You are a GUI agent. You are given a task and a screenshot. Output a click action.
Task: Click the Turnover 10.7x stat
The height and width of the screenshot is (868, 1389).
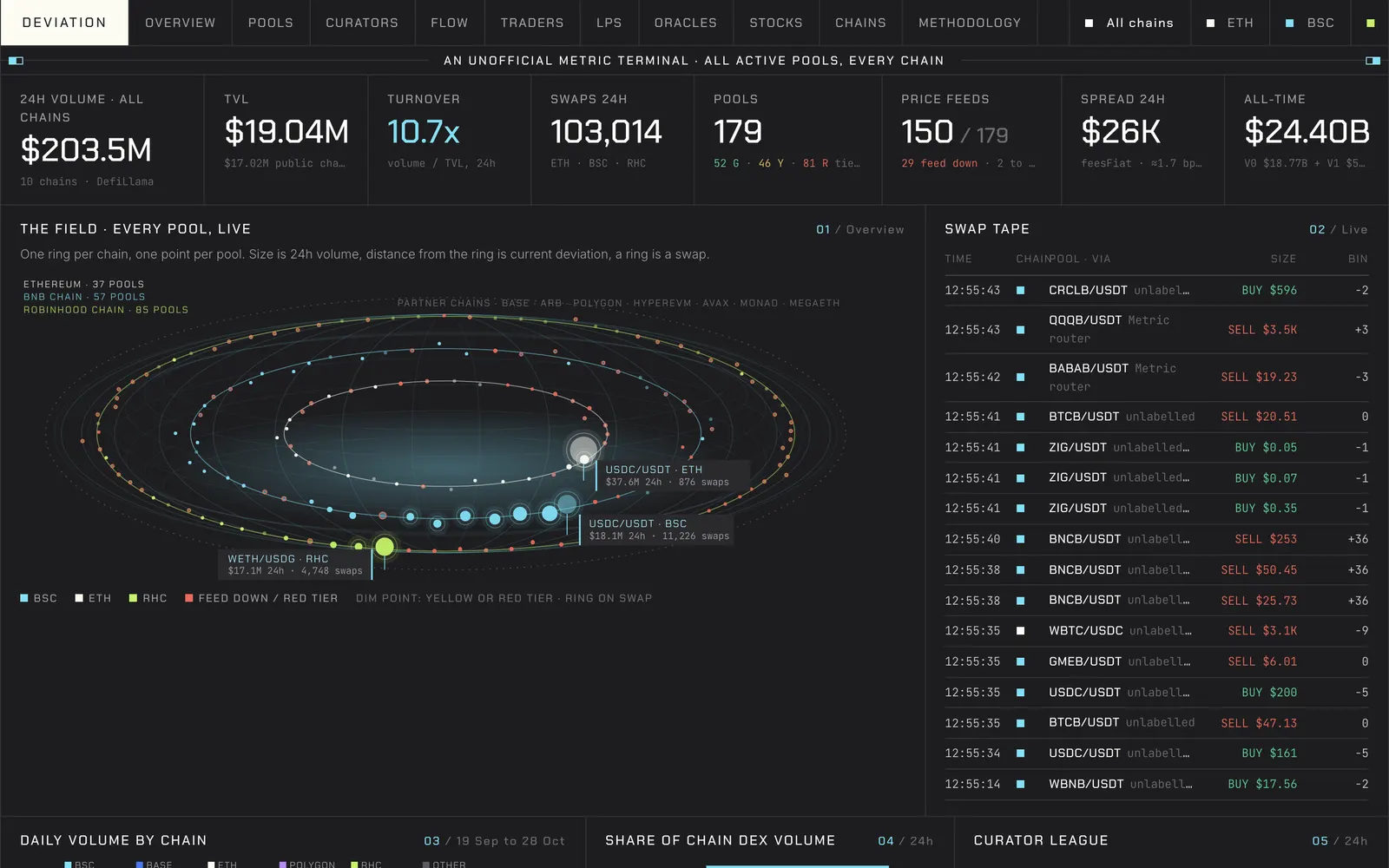[449, 140]
